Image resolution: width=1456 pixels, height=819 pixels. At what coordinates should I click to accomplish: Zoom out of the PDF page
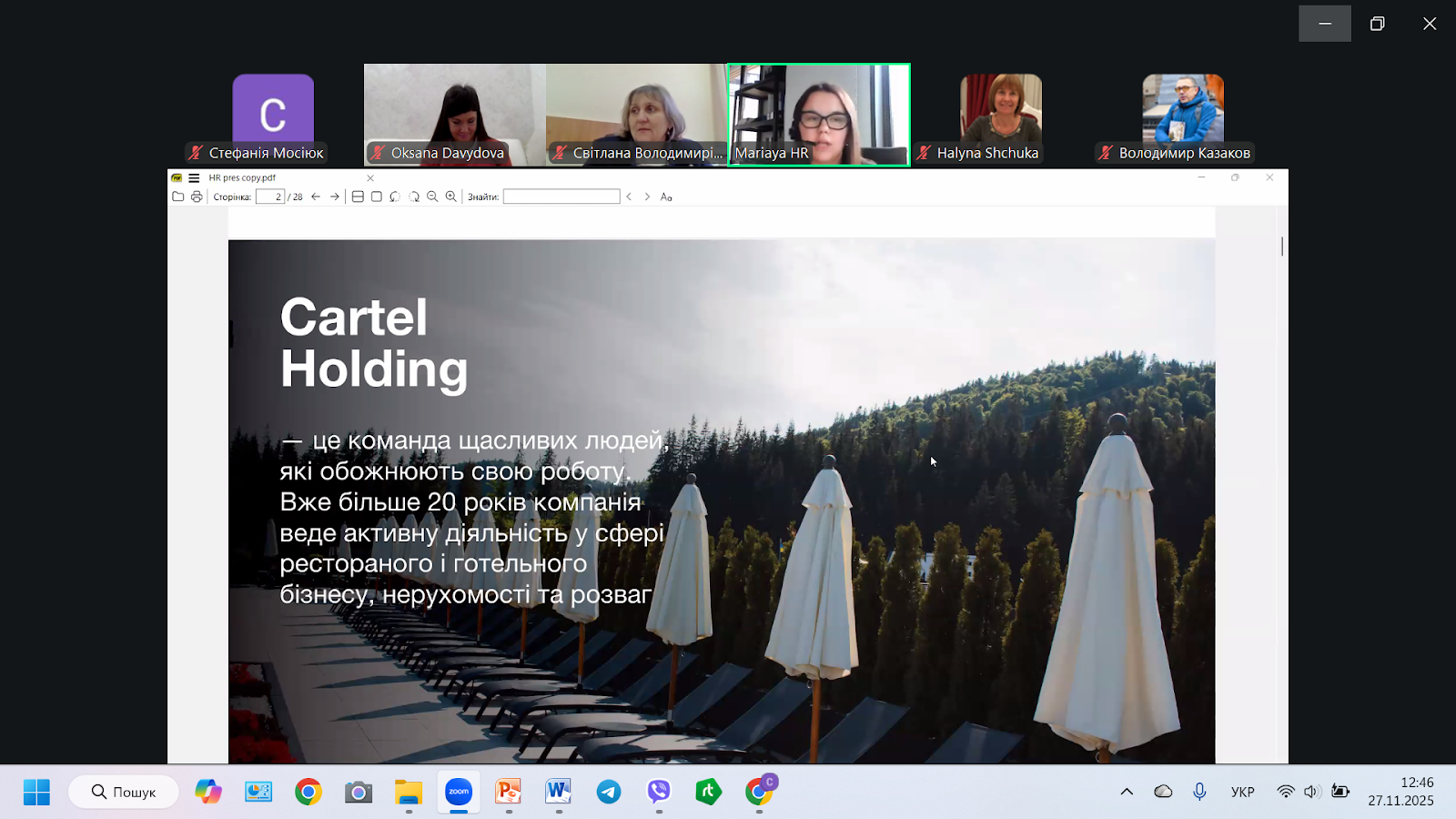[432, 197]
